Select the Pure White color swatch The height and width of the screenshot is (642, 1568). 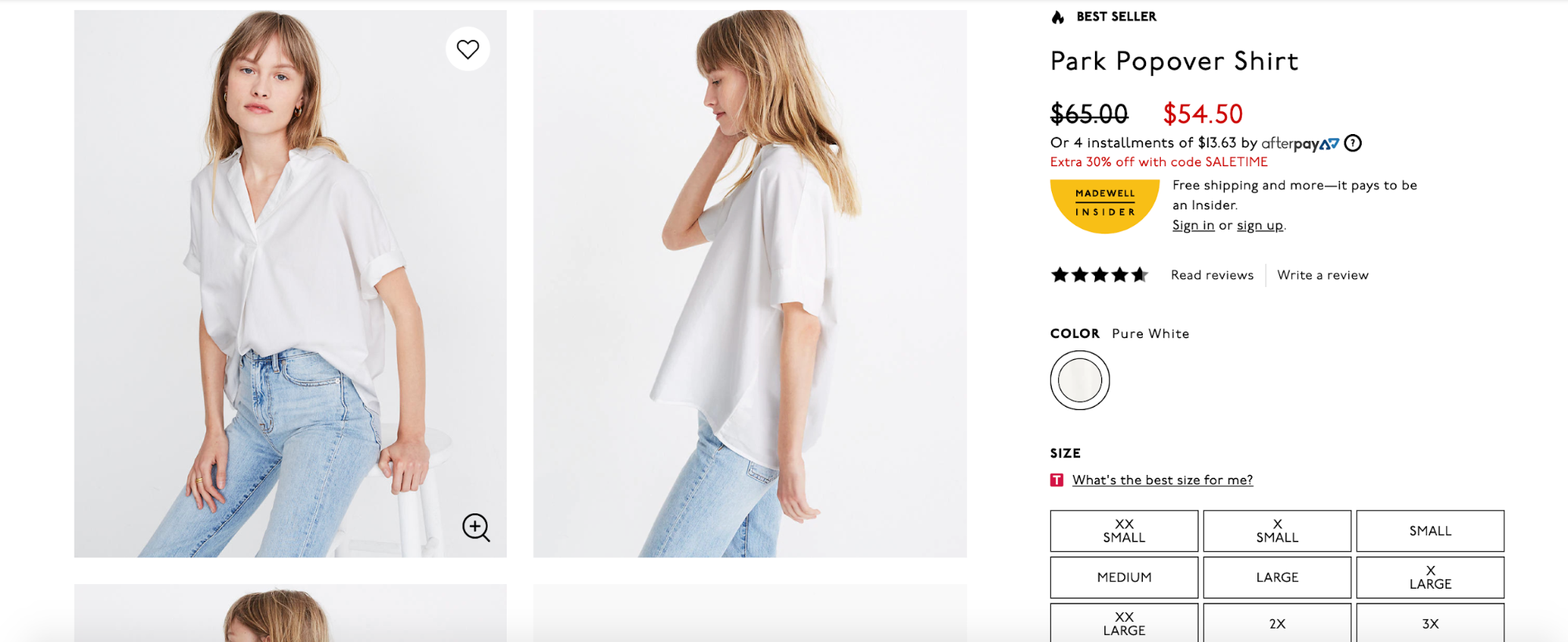click(x=1080, y=380)
